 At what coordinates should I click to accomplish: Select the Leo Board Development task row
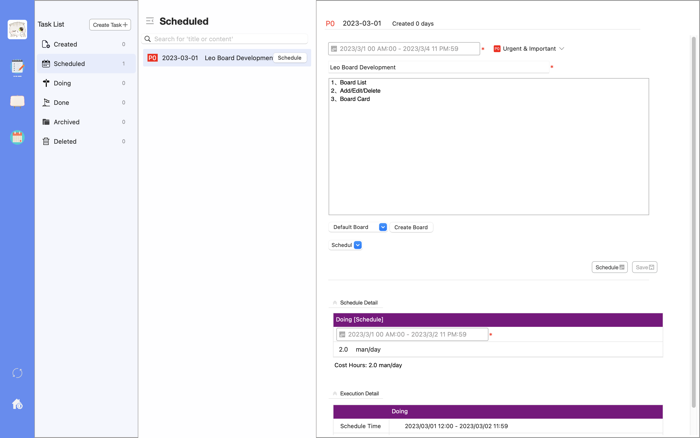(227, 58)
